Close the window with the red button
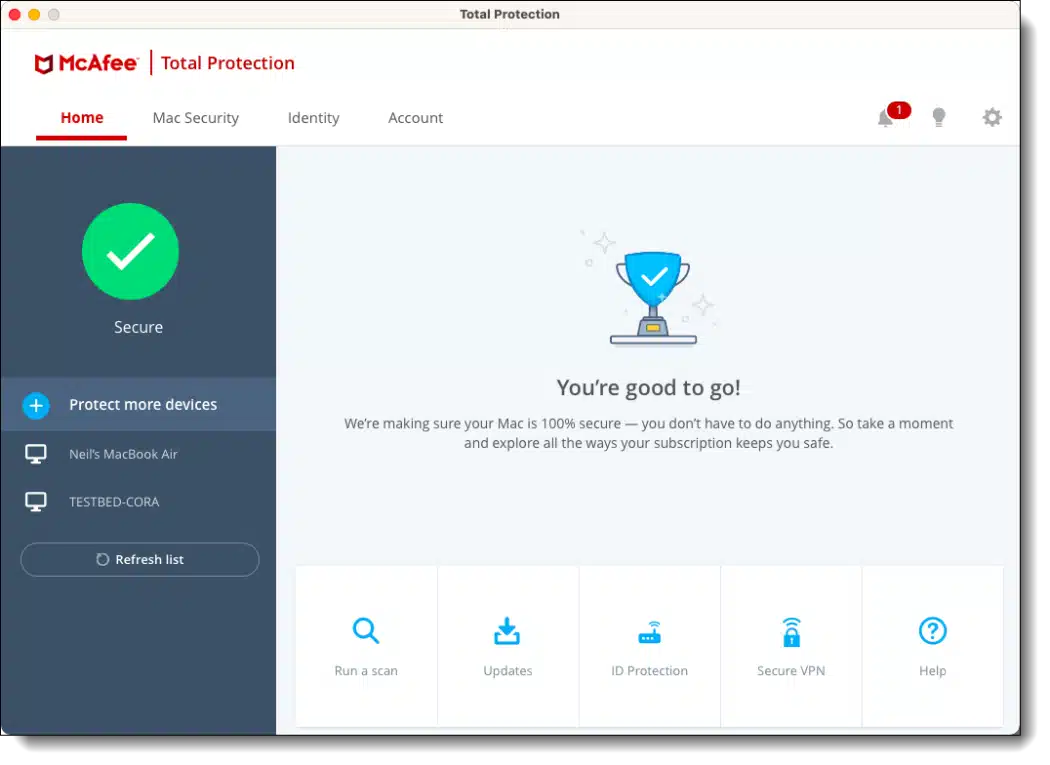 (15, 14)
